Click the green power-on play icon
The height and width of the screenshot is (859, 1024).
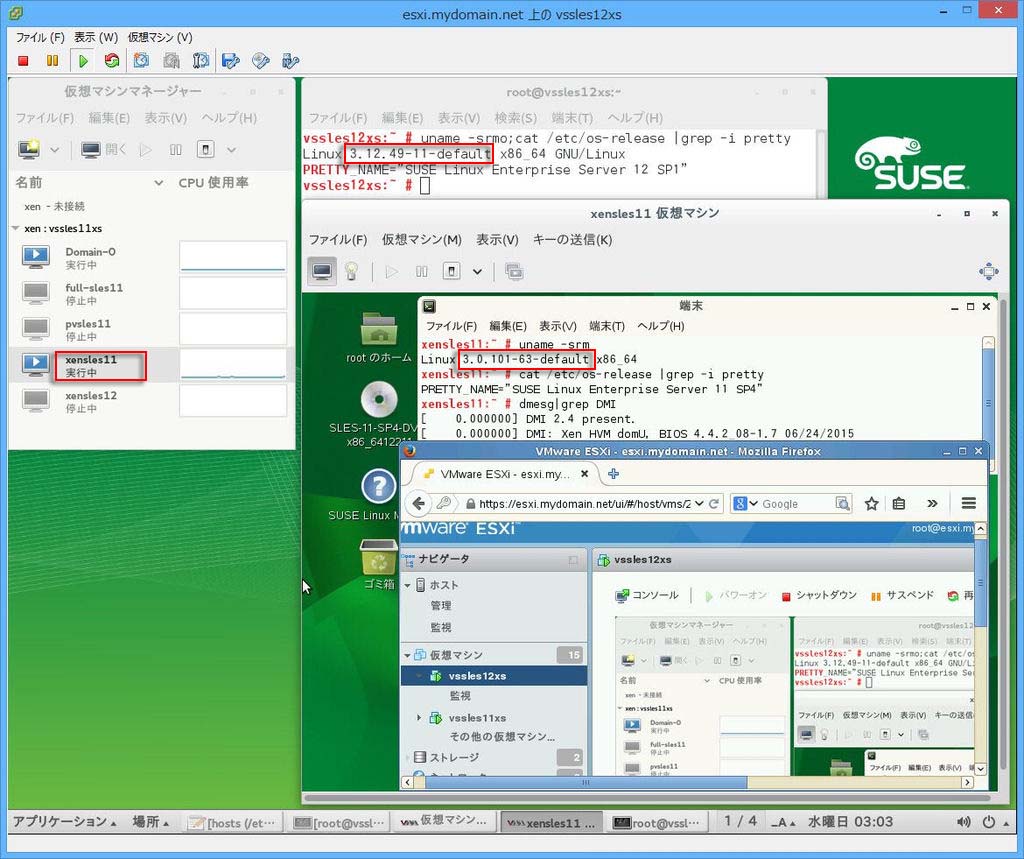click(x=83, y=61)
